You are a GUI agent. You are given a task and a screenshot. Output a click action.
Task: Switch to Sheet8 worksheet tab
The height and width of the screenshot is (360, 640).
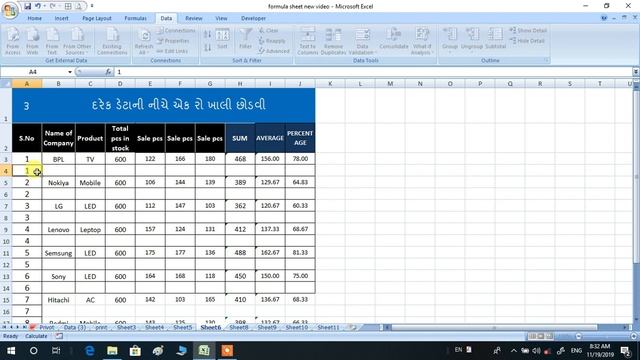tap(239, 327)
